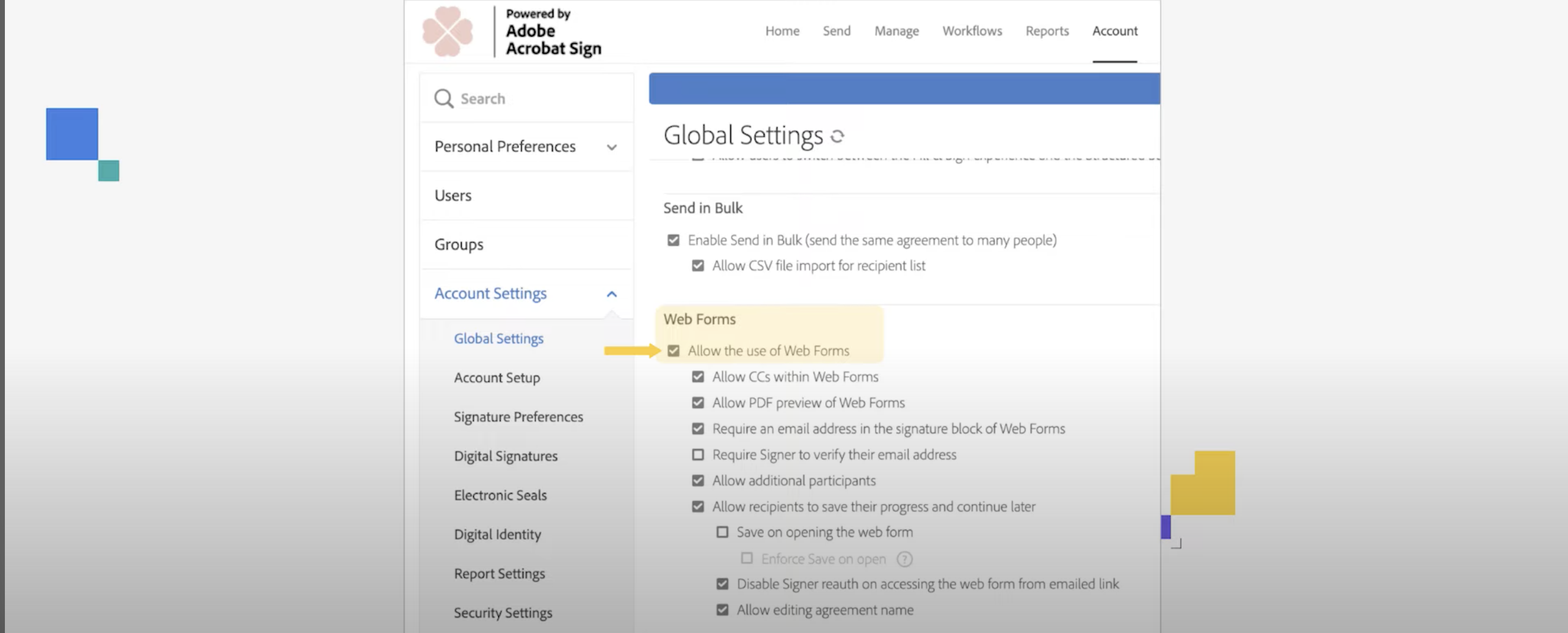Go to the Reports section
This screenshot has width=1568, height=633.
(1047, 31)
